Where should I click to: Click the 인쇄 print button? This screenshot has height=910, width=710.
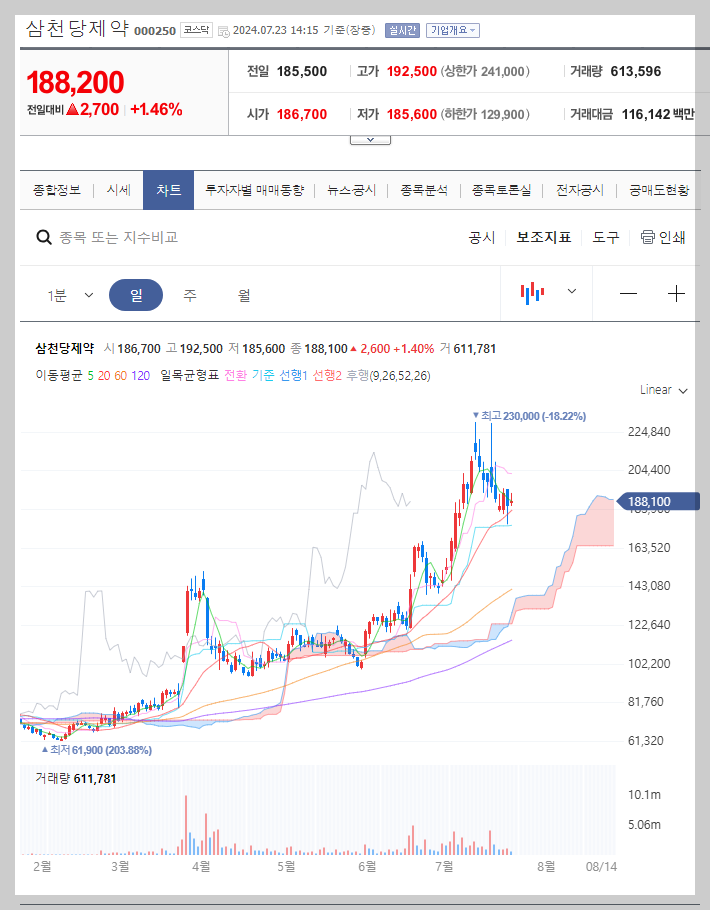point(663,237)
